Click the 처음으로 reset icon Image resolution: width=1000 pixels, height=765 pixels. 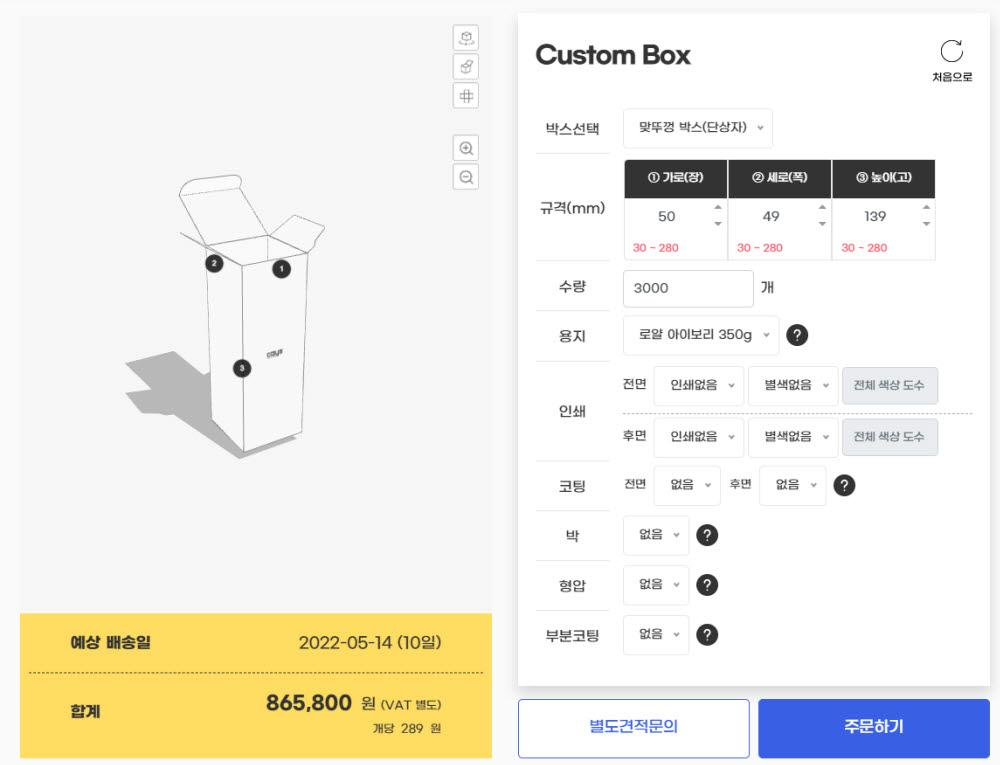(x=952, y=52)
